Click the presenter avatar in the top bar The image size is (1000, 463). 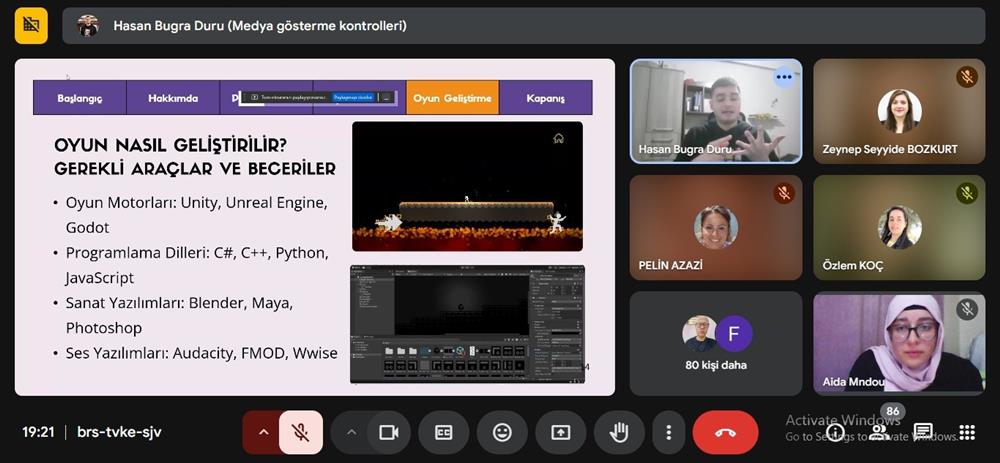tap(88, 26)
